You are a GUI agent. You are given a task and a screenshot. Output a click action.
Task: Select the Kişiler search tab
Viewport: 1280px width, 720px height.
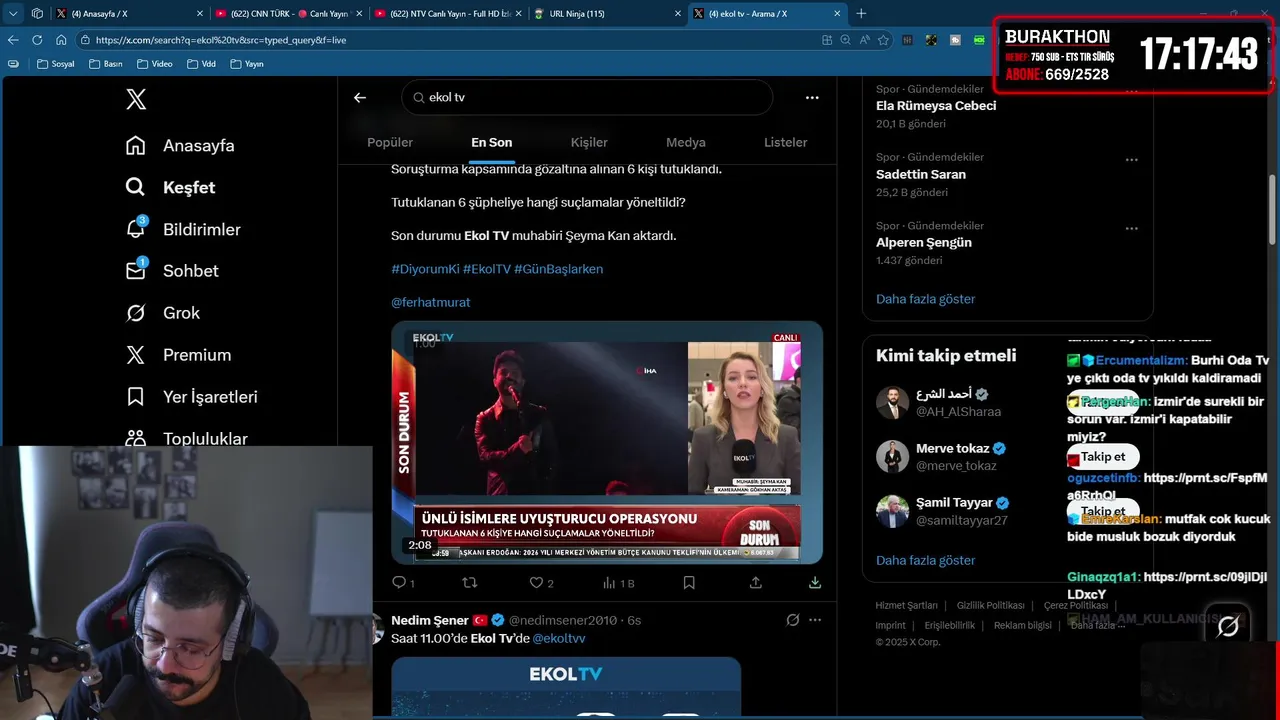click(589, 142)
